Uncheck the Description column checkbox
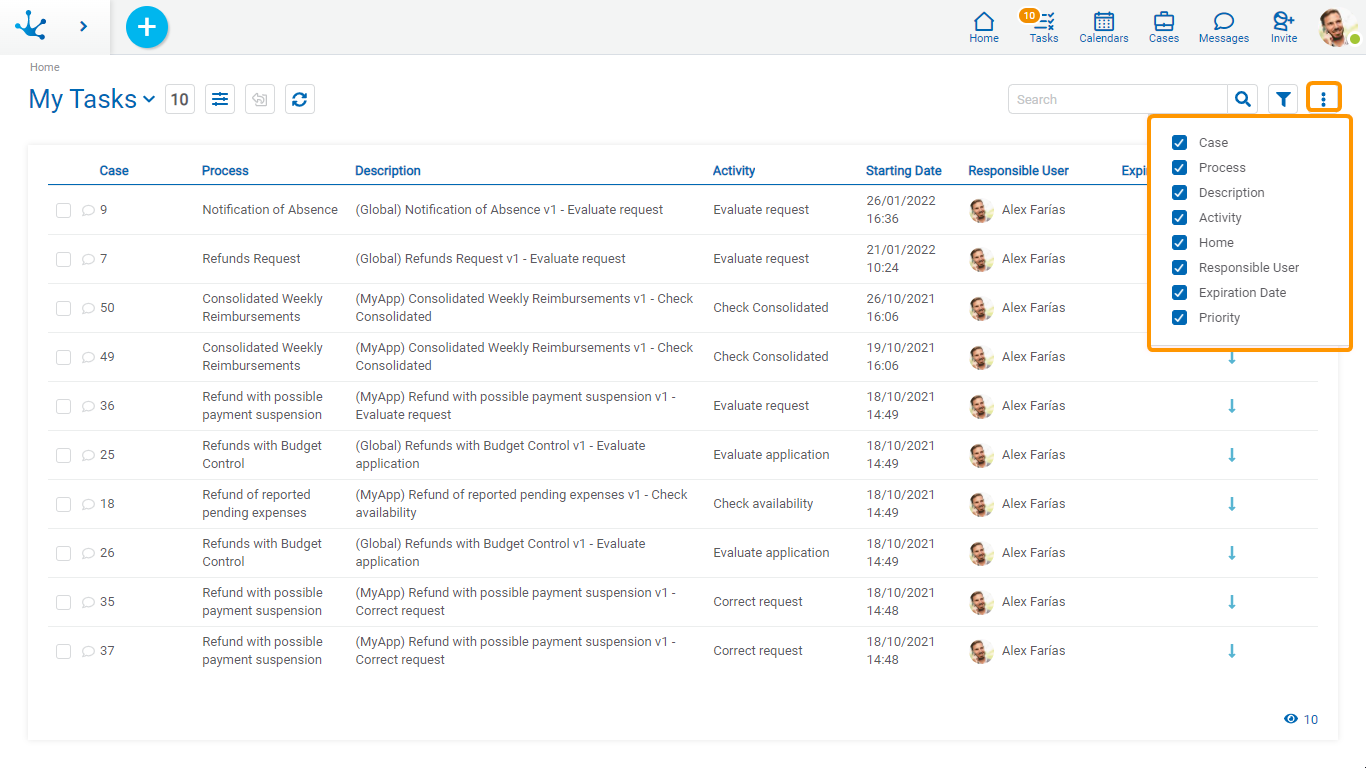This screenshot has width=1366, height=768. 1179,193
